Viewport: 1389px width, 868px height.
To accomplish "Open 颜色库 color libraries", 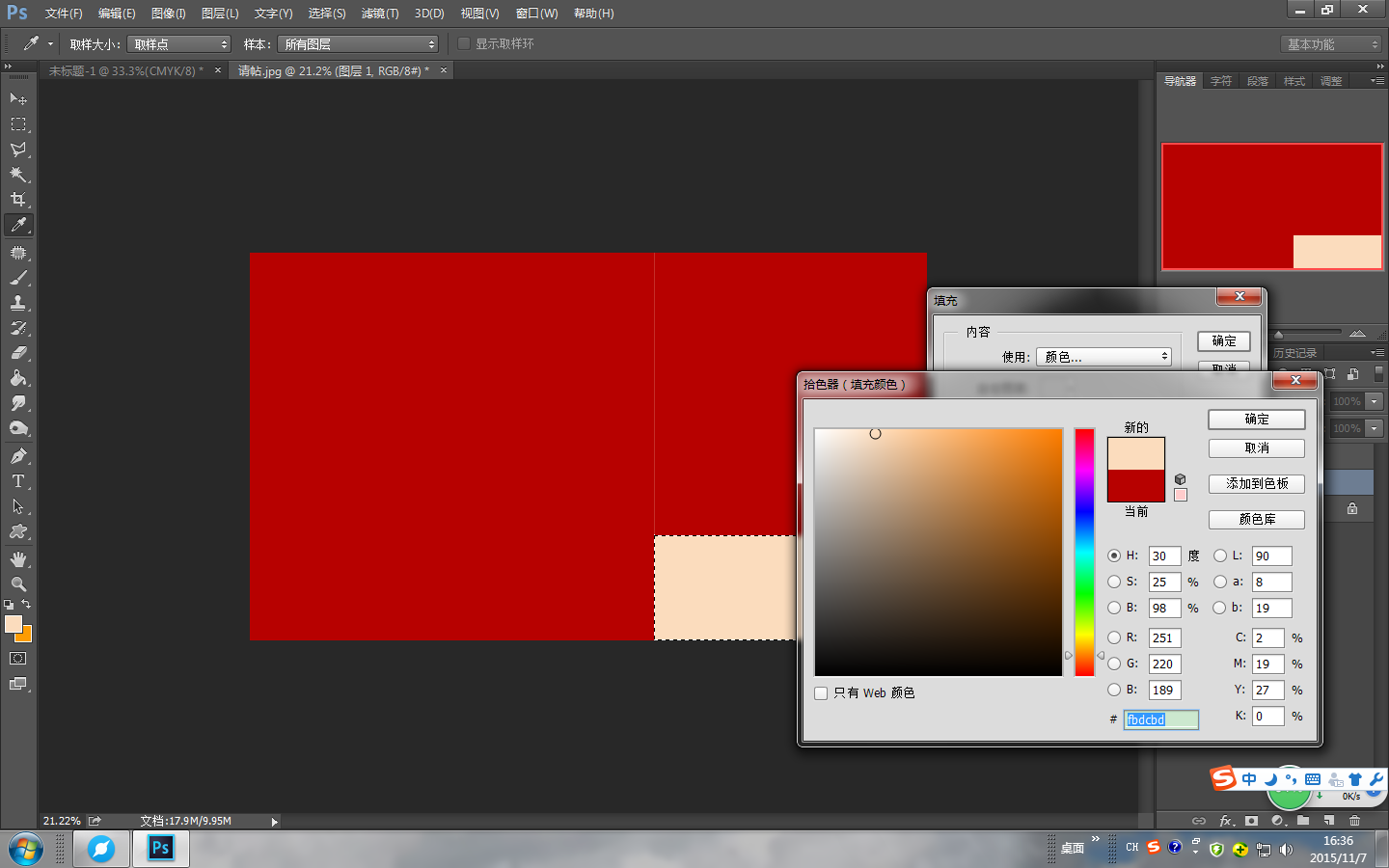I will tap(1257, 520).
